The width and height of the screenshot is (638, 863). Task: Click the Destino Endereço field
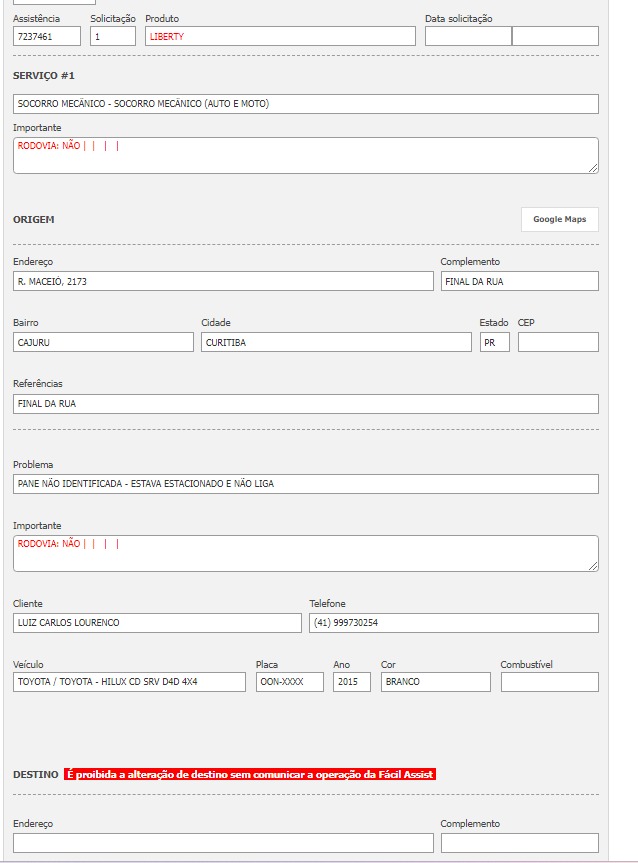point(223,843)
